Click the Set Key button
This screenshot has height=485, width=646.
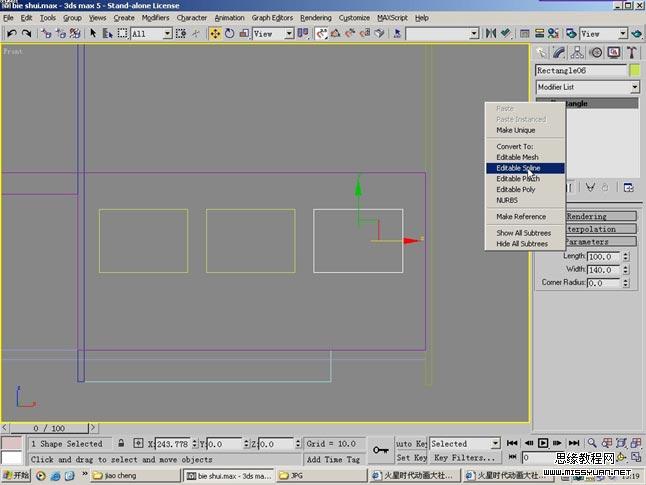click(x=412, y=458)
